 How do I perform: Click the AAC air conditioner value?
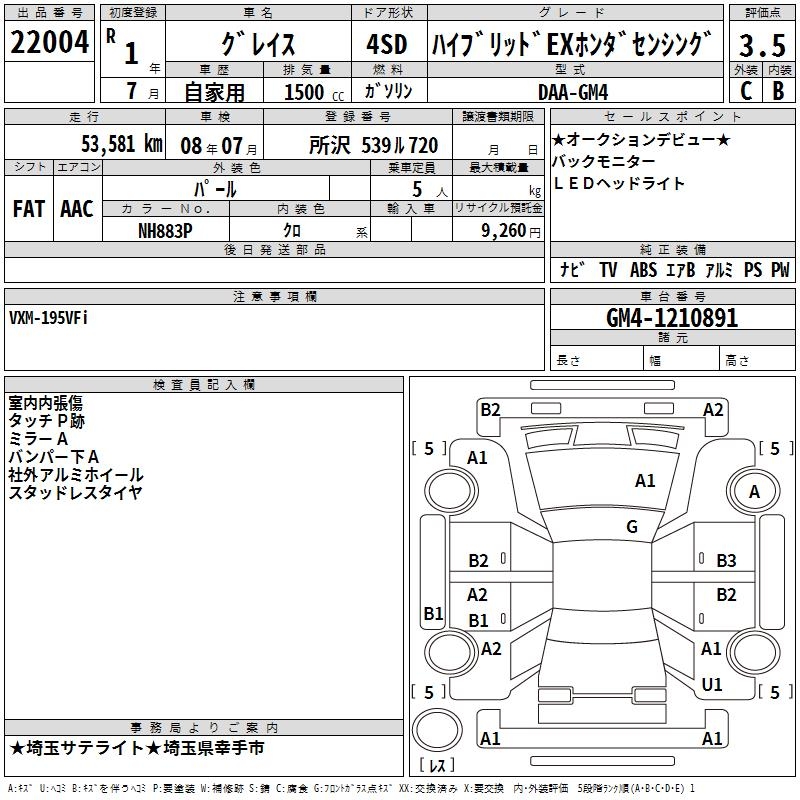tap(77, 209)
